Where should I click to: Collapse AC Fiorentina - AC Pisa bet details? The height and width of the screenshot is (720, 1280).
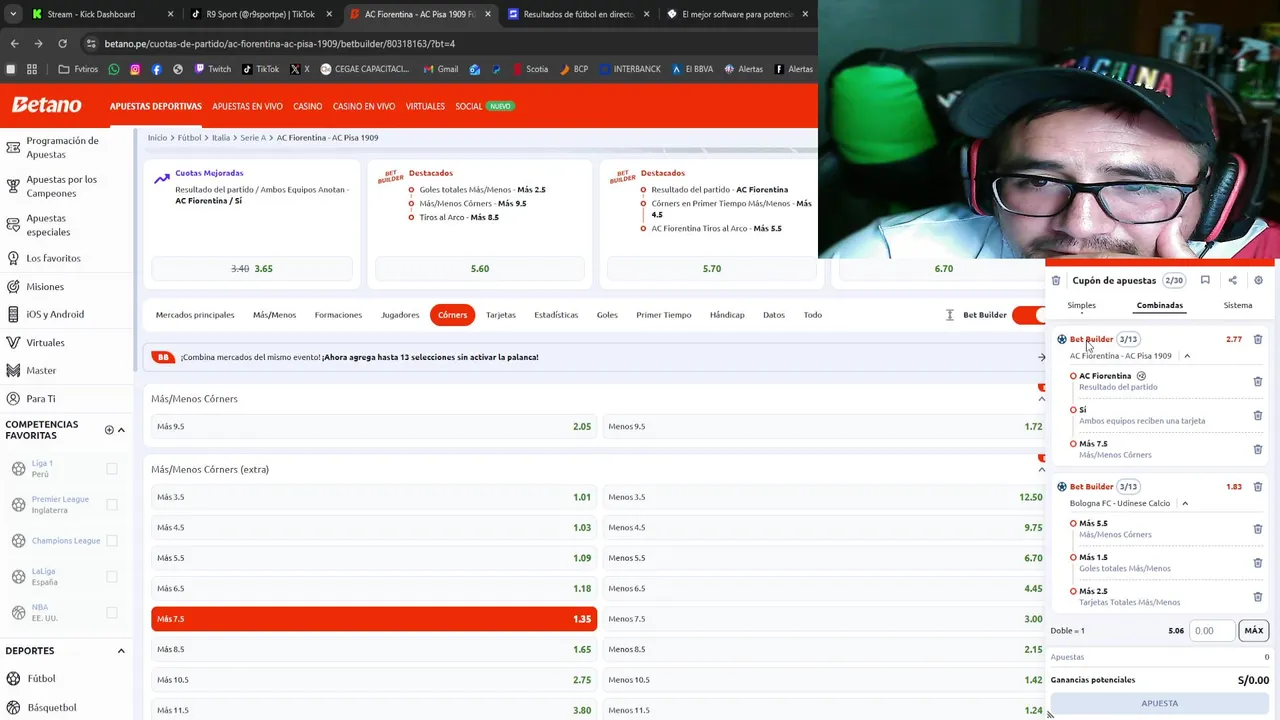point(1187,356)
